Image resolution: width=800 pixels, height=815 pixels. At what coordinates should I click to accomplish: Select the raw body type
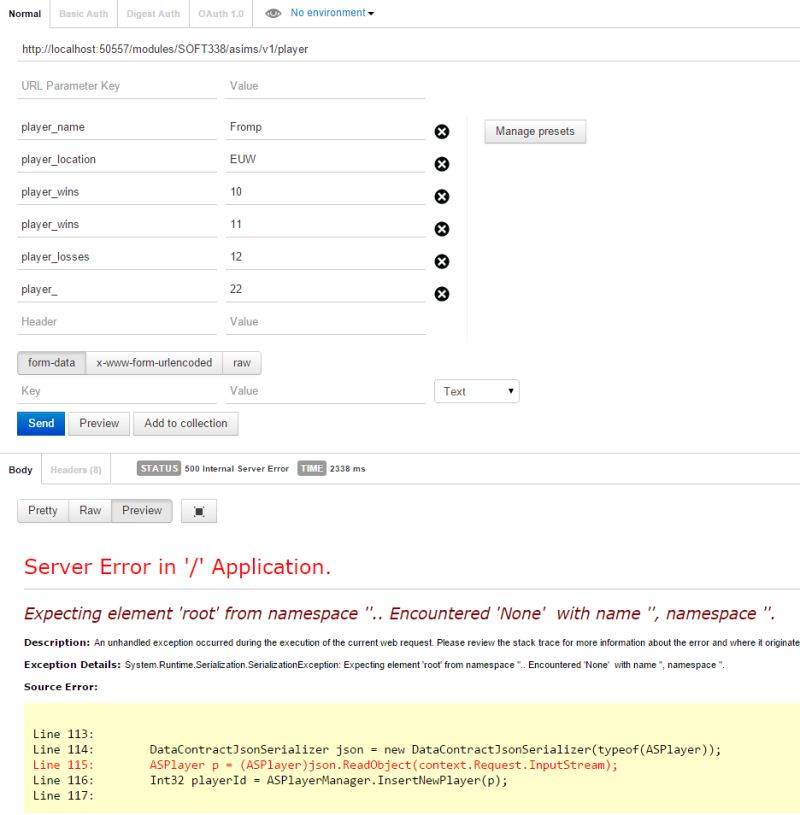[240, 363]
